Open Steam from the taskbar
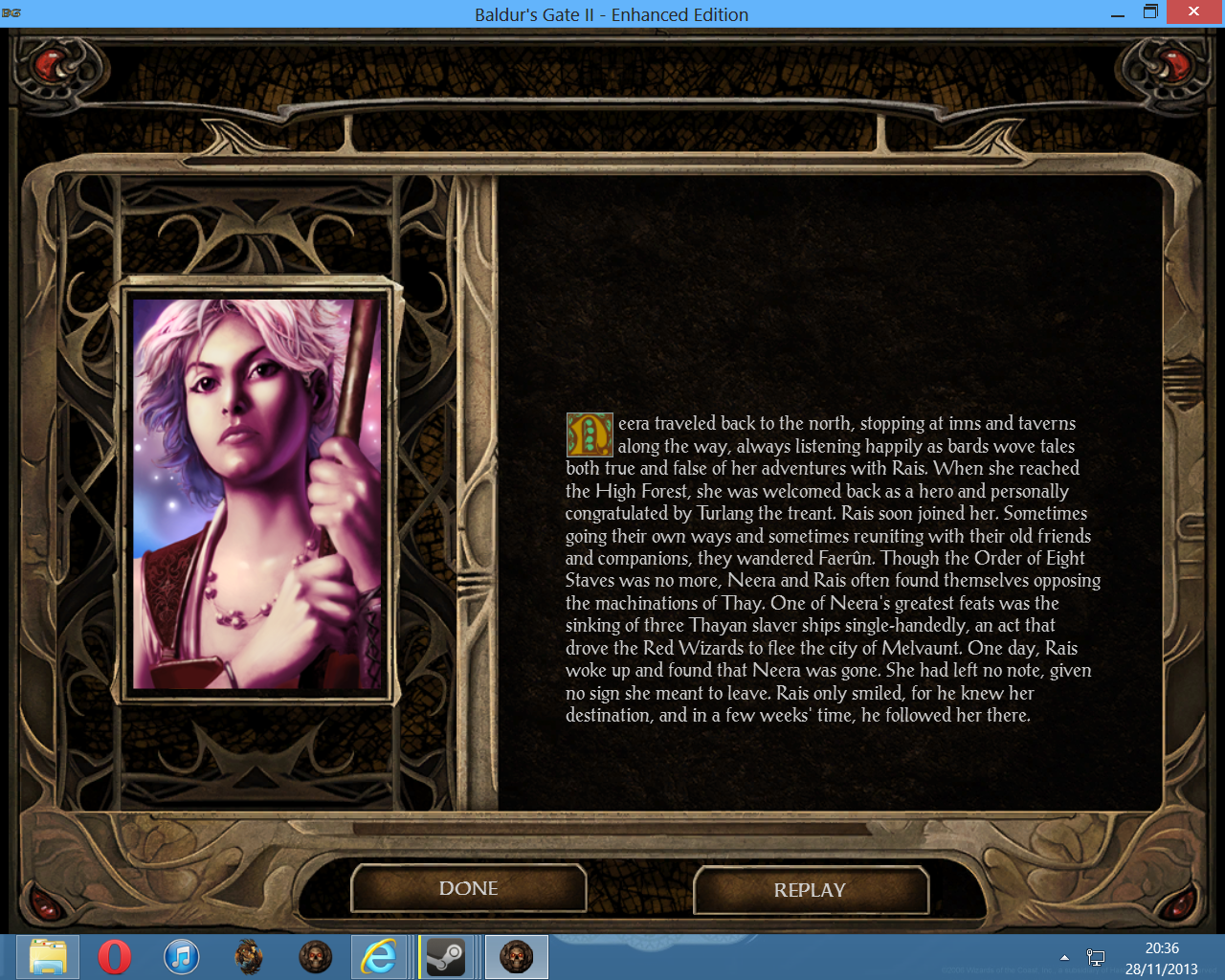1225x980 pixels. point(446,957)
